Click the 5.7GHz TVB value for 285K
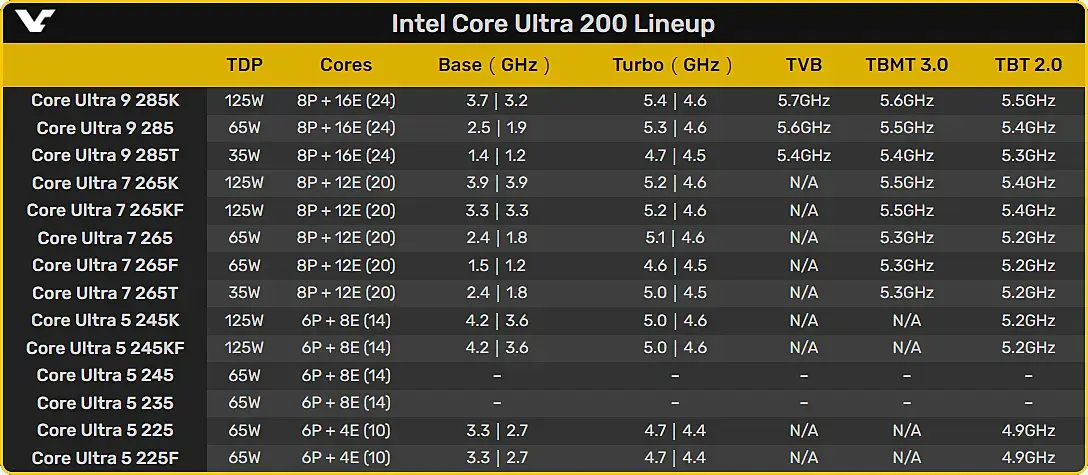Viewport: 1088px width, 475px height. click(x=804, y=100)
